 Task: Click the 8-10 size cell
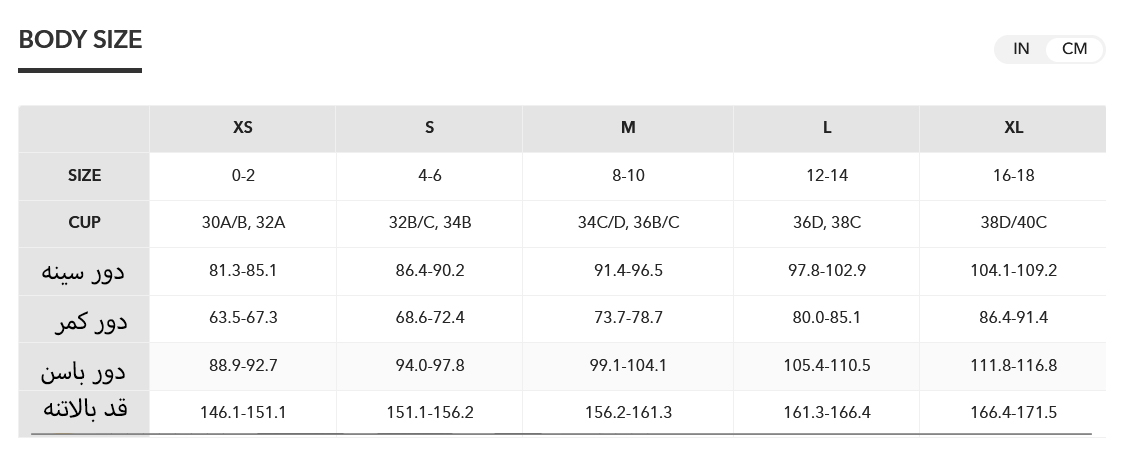[x=628, y=175]
